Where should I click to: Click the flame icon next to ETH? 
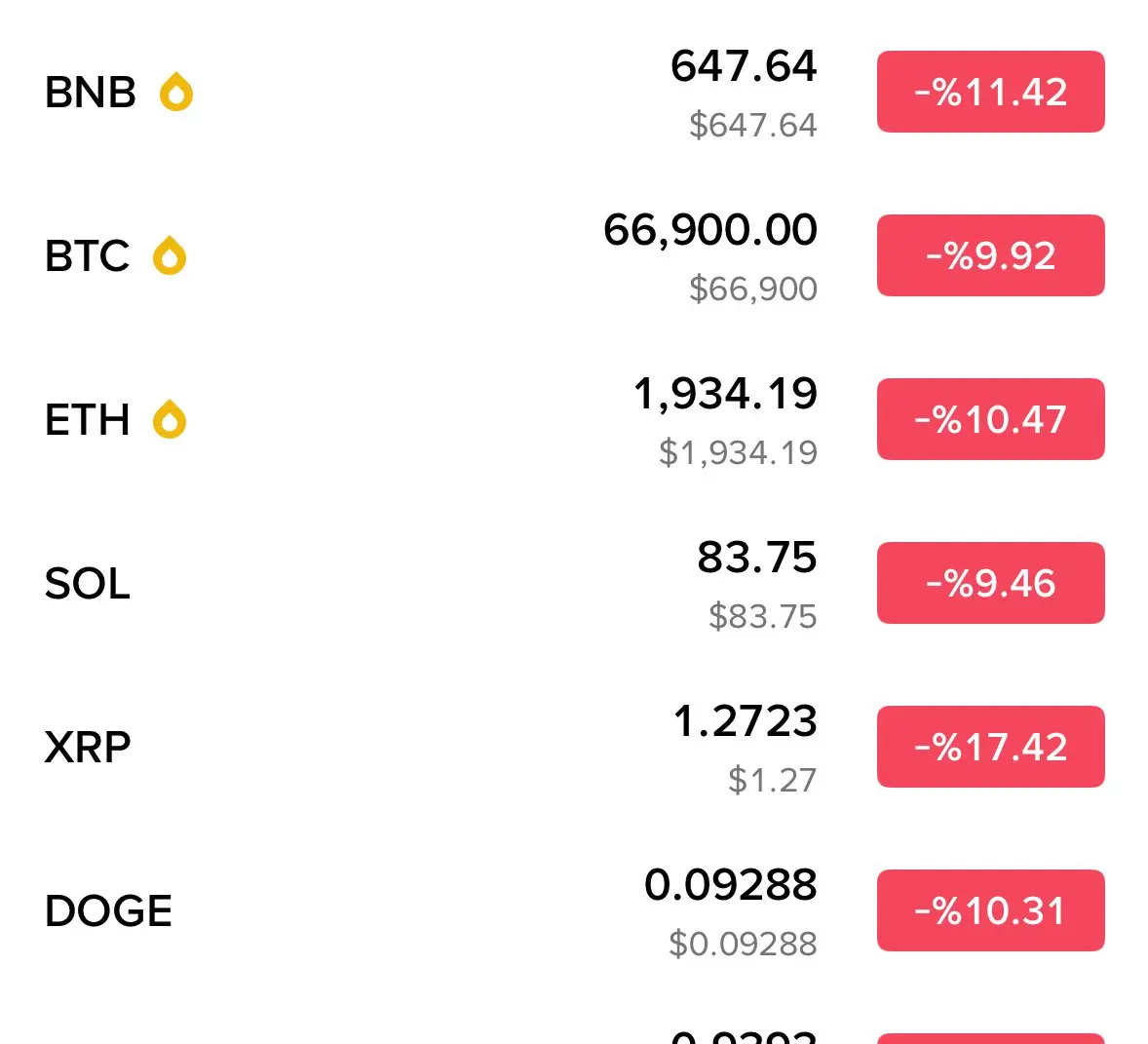[170, 420]
